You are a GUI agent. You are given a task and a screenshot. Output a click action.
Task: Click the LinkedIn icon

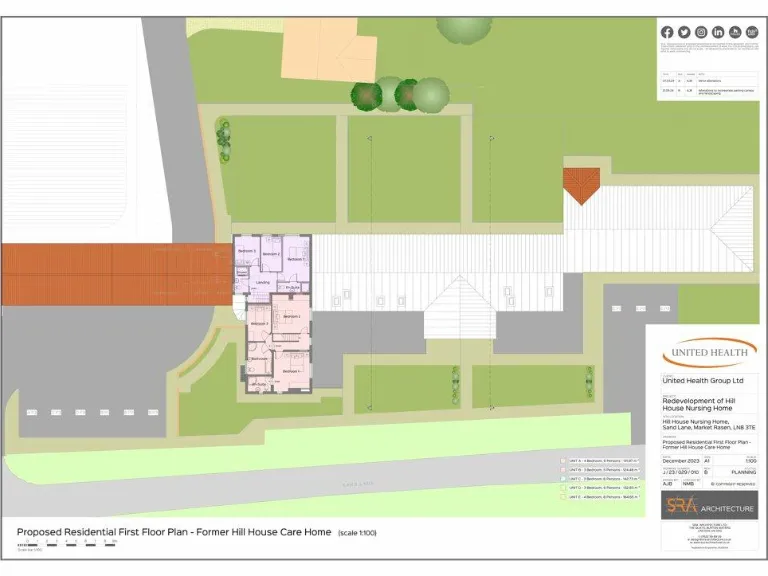click(718, 32)
